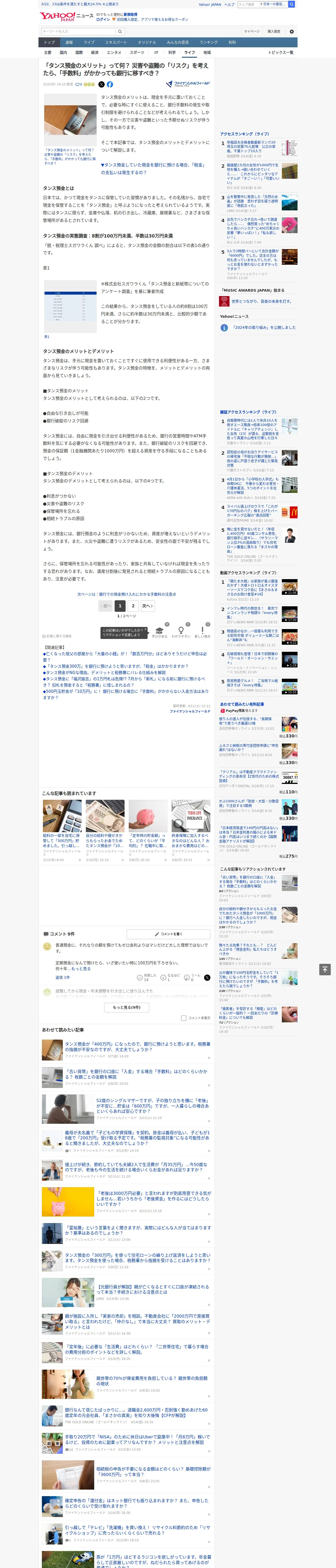Open the TERM LIFE INSURANCE article thumbnail
This screenshot has height=1568, width=336.
[191, 816]
